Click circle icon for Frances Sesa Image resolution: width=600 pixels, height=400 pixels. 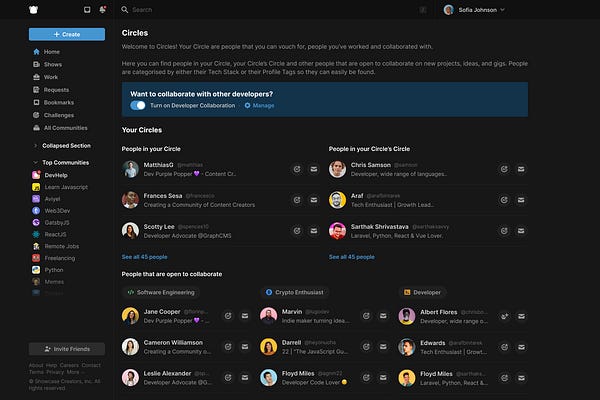click(x=297, y=200)
